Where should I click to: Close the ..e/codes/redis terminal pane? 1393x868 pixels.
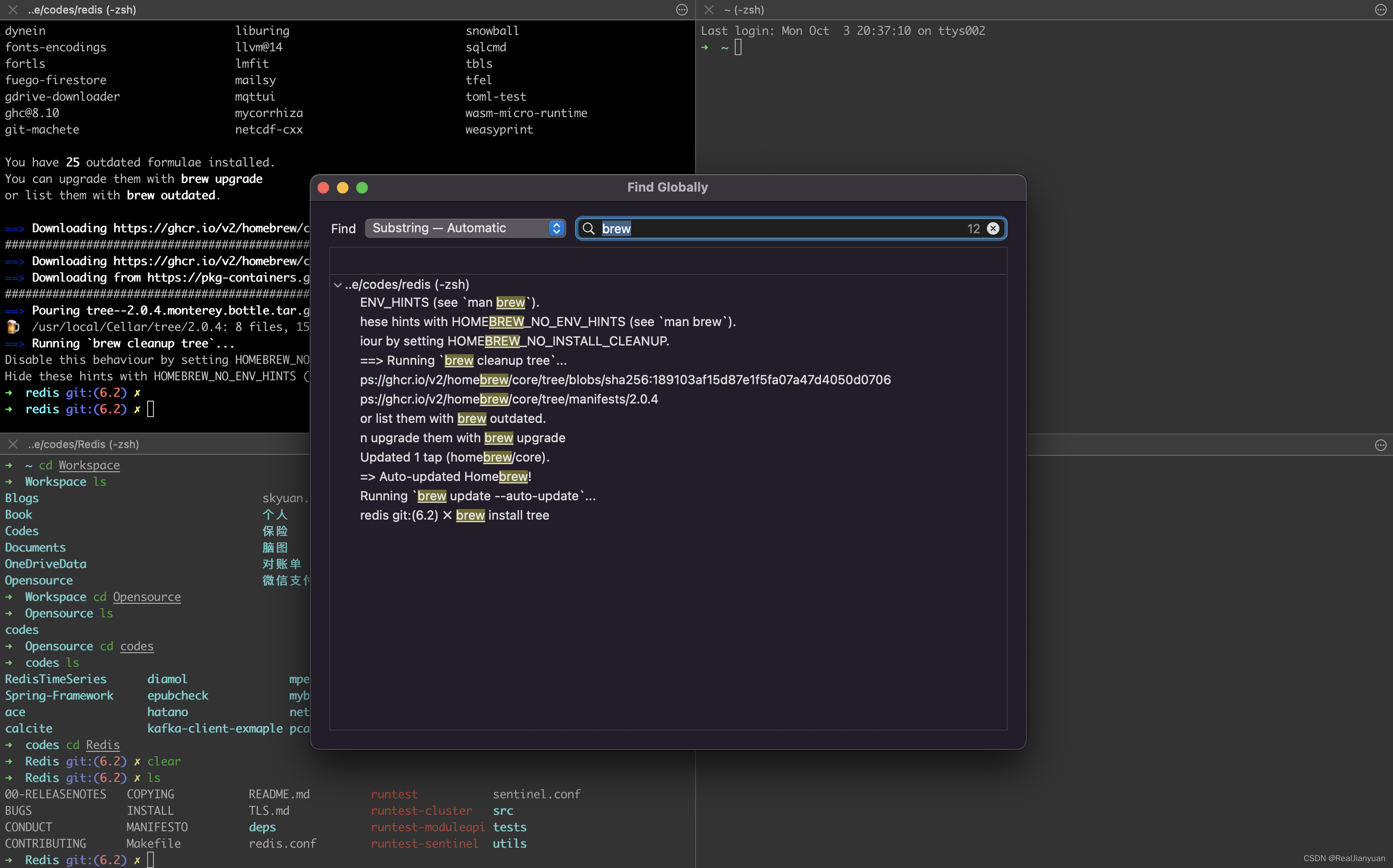tap(13, 10)
